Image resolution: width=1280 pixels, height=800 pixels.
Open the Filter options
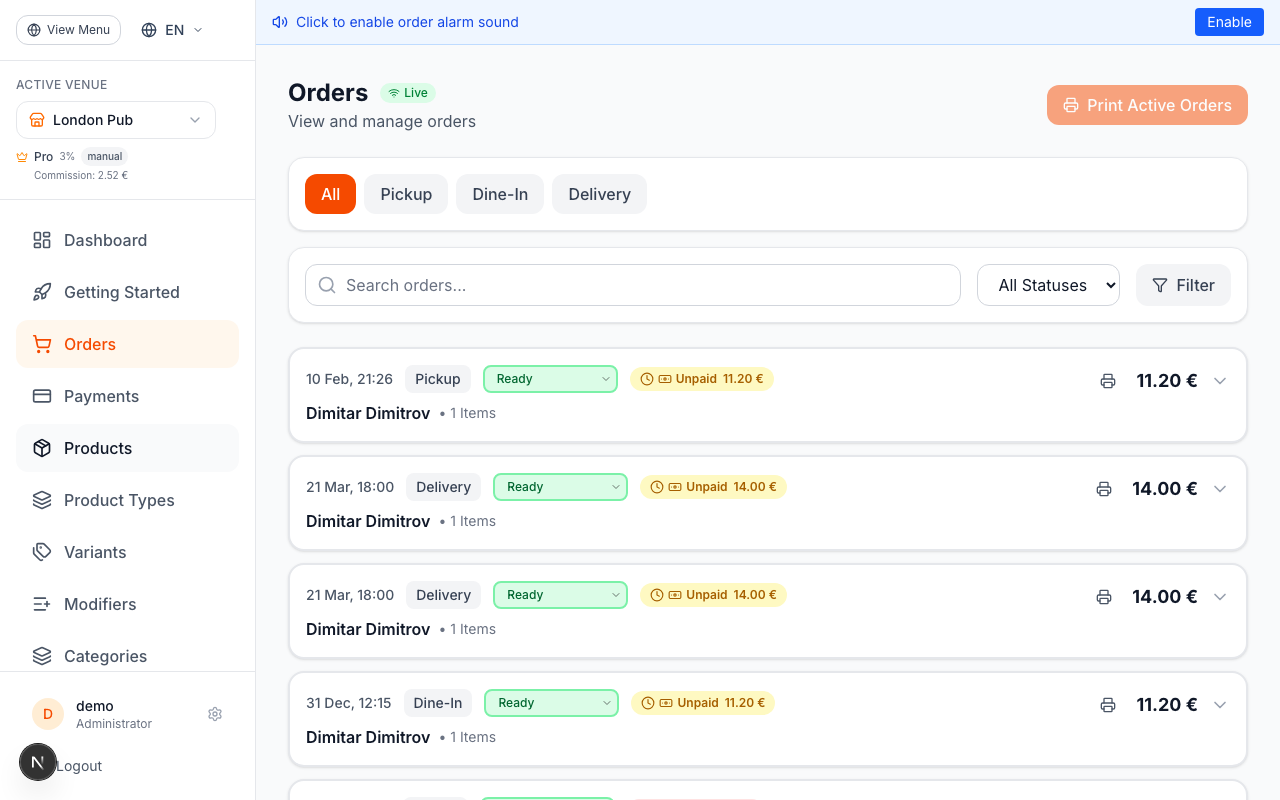pyautogui.click(x=1183, y=285)
